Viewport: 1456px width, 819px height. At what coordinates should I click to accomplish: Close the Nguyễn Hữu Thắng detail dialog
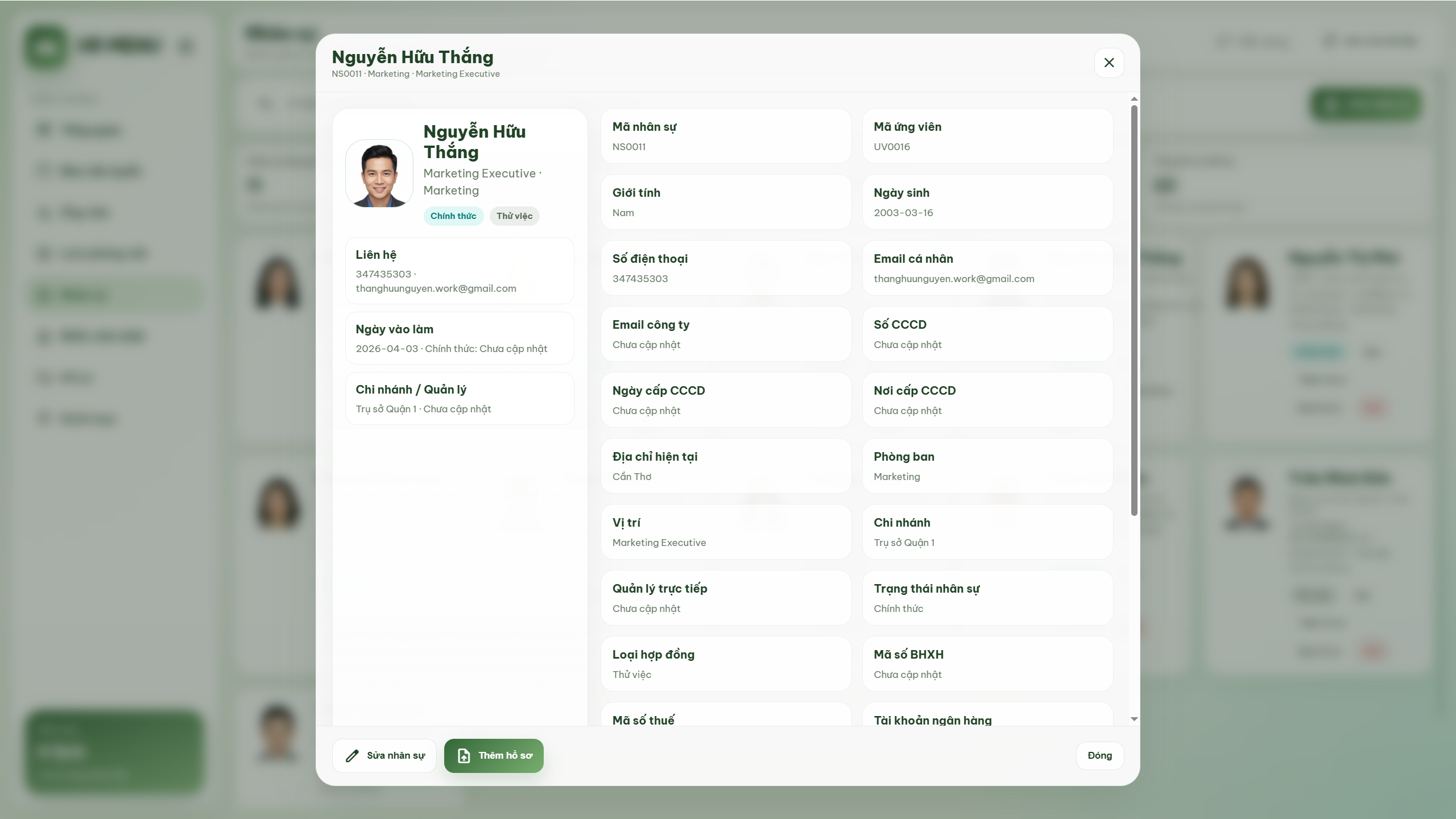click(1108, 63)
